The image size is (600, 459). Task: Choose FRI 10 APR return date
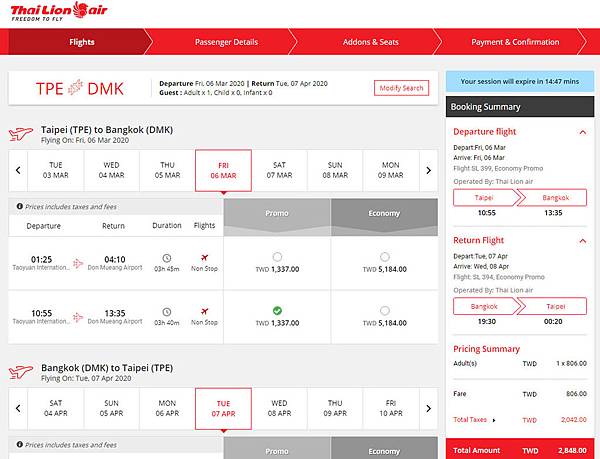(391, 409)
